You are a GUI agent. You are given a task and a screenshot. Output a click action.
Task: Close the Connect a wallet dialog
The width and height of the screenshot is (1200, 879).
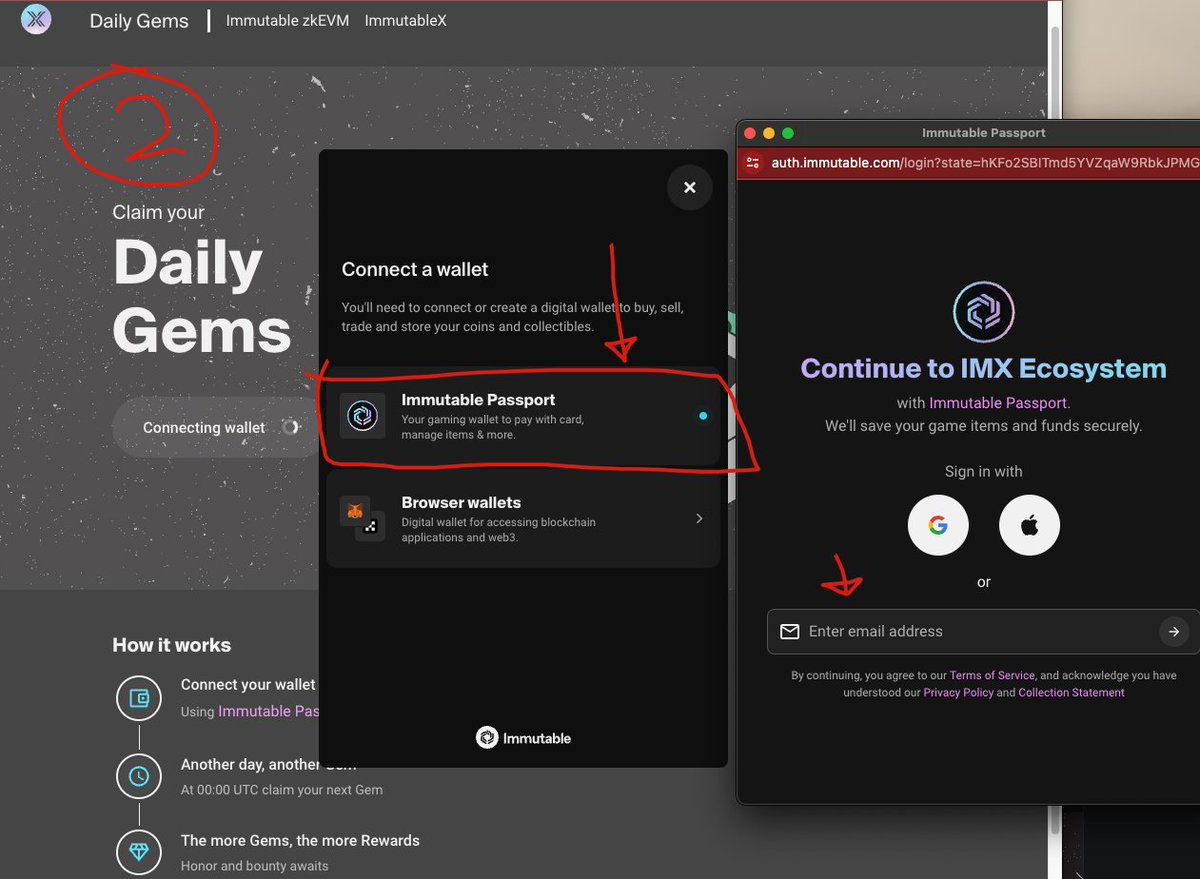[689, 187]
